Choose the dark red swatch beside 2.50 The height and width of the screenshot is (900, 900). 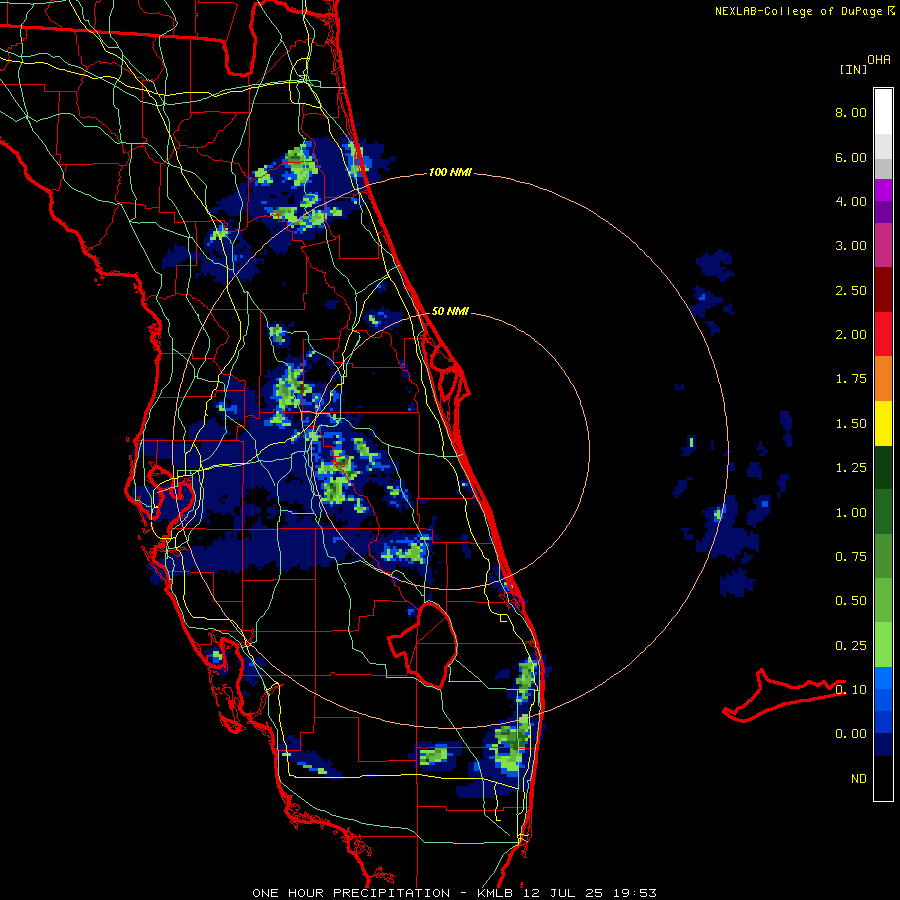(883, 290)
